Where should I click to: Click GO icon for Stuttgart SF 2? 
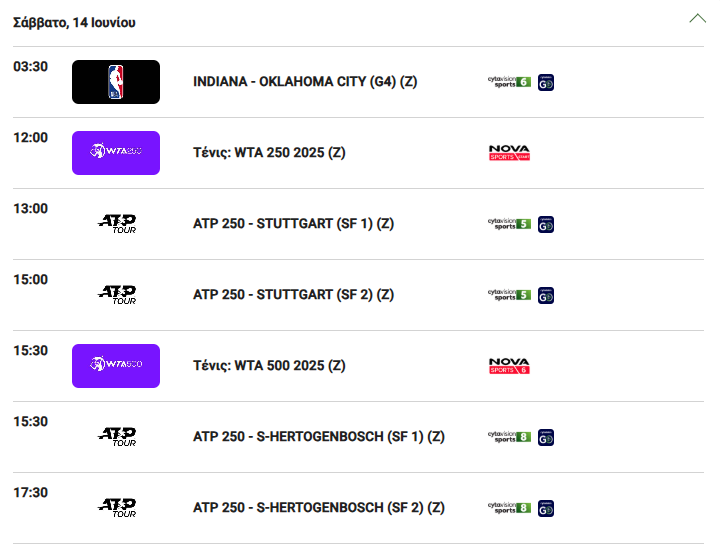[546, 296]
